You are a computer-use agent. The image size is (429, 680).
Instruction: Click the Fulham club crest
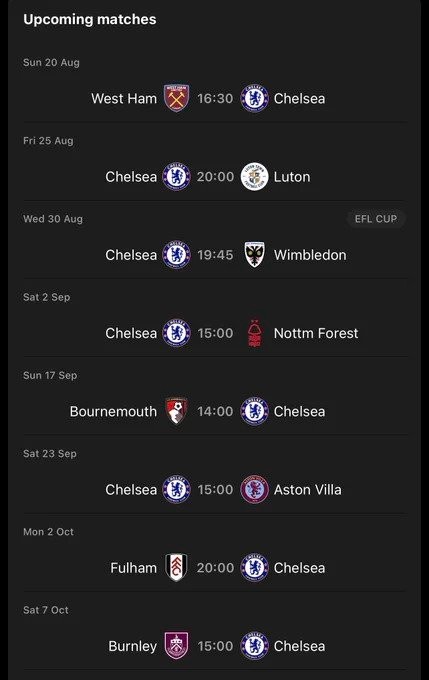[x=177, y=567]
